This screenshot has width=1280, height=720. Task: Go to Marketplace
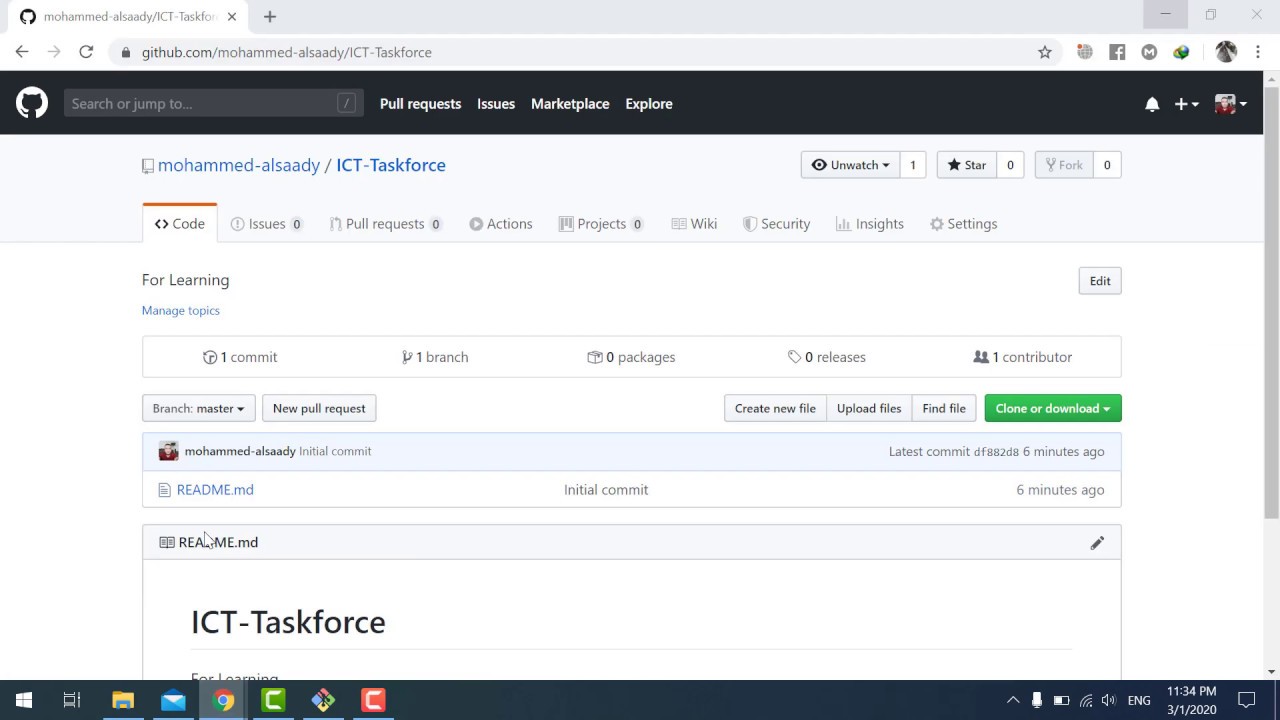click(570, 104)
